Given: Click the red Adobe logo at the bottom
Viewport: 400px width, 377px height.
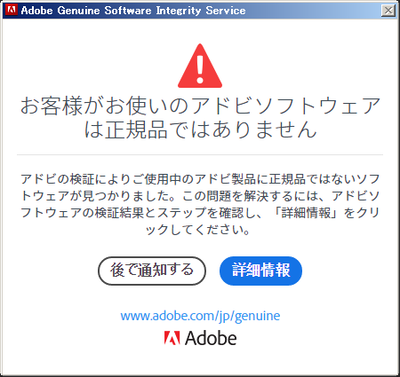Looking at the screenshot, I should pyautogui.click(x=172, y=338).
